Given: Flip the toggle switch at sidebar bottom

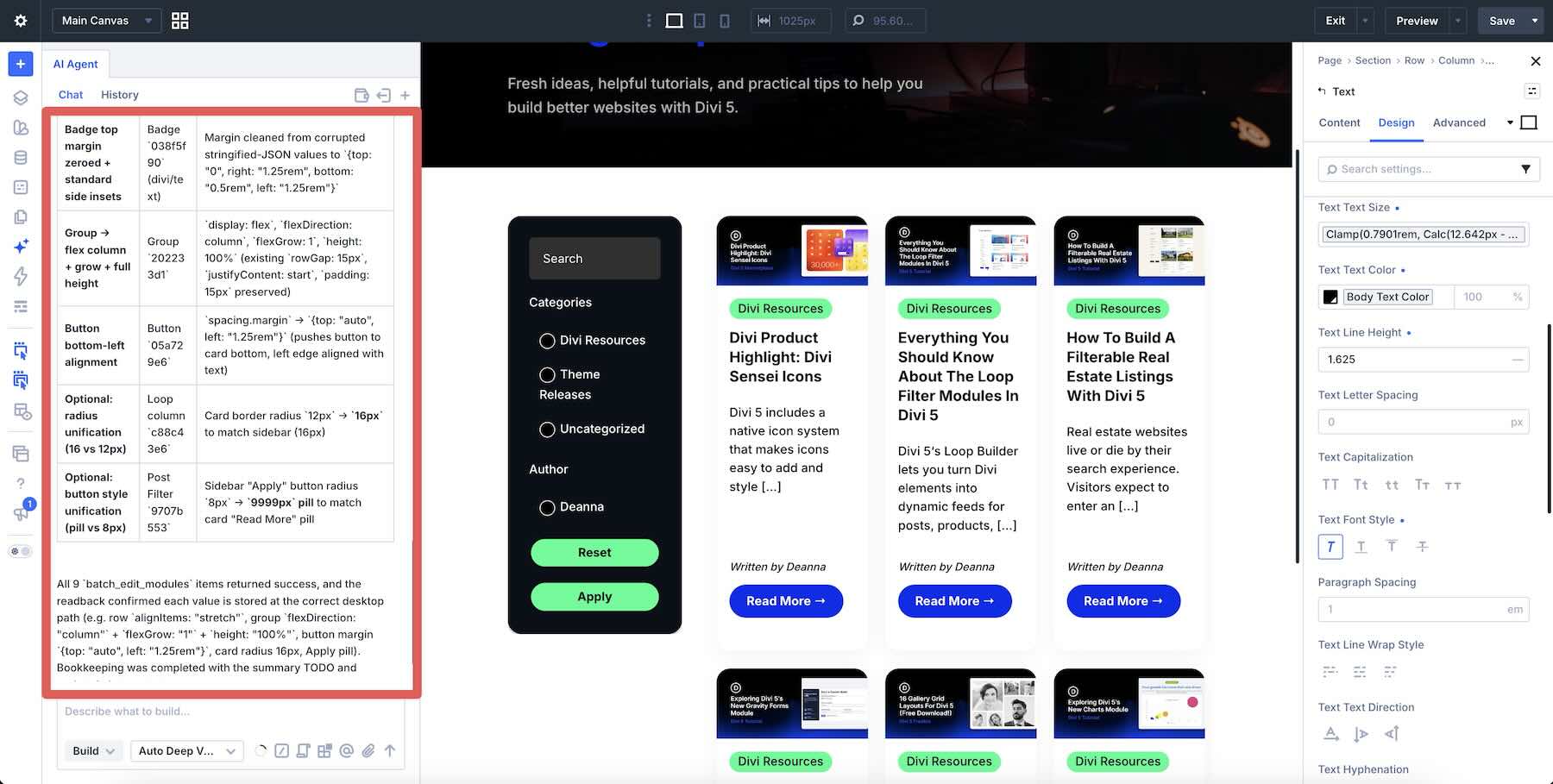Looking at the screenshot, I should 21,551.
